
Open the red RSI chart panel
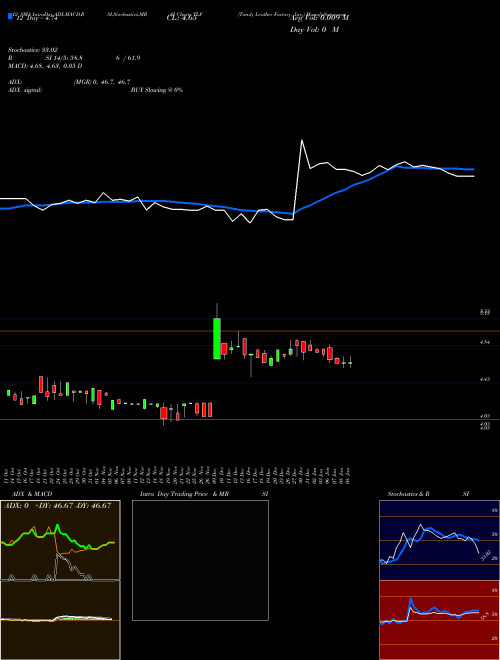pos(439,620)
